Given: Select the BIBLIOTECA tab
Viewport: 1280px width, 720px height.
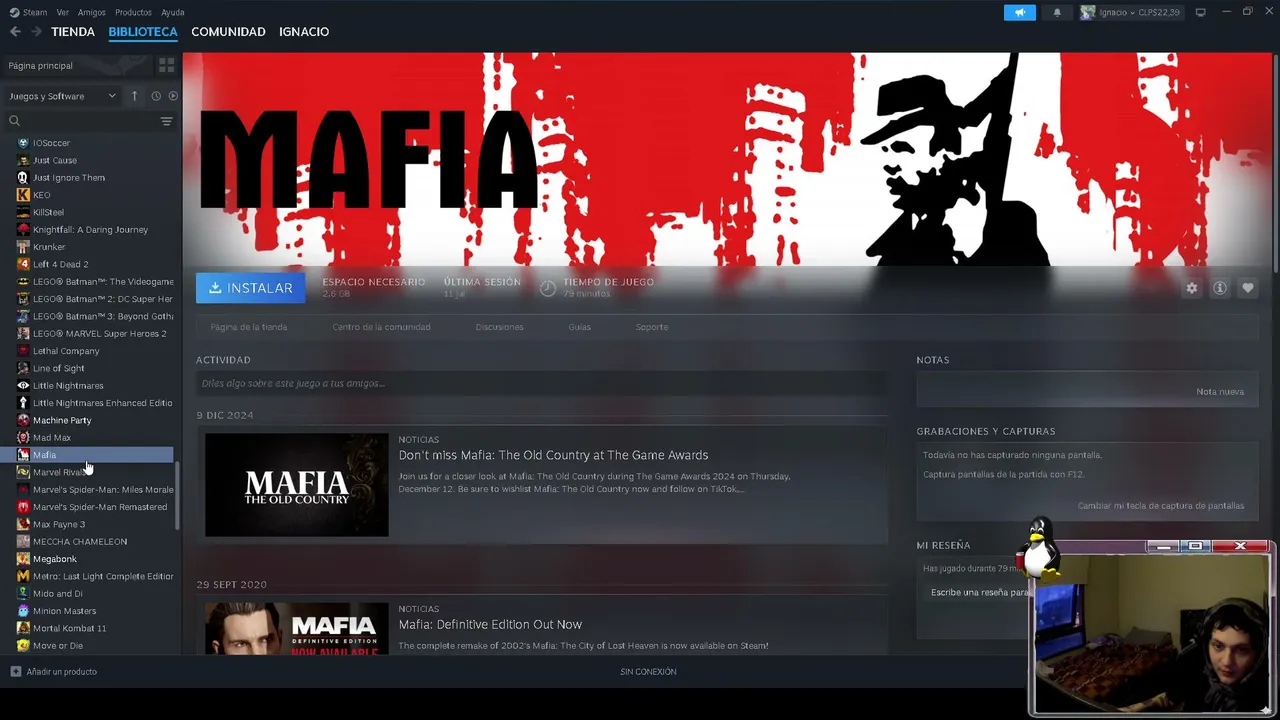Looking at the screenshot, I should point(143,32).
